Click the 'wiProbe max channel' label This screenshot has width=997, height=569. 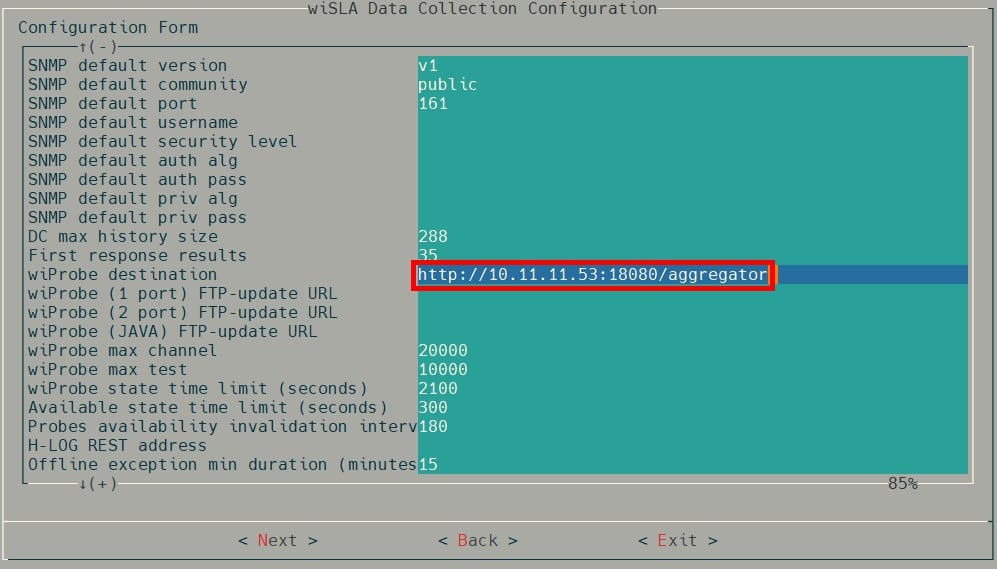point(122,351)
